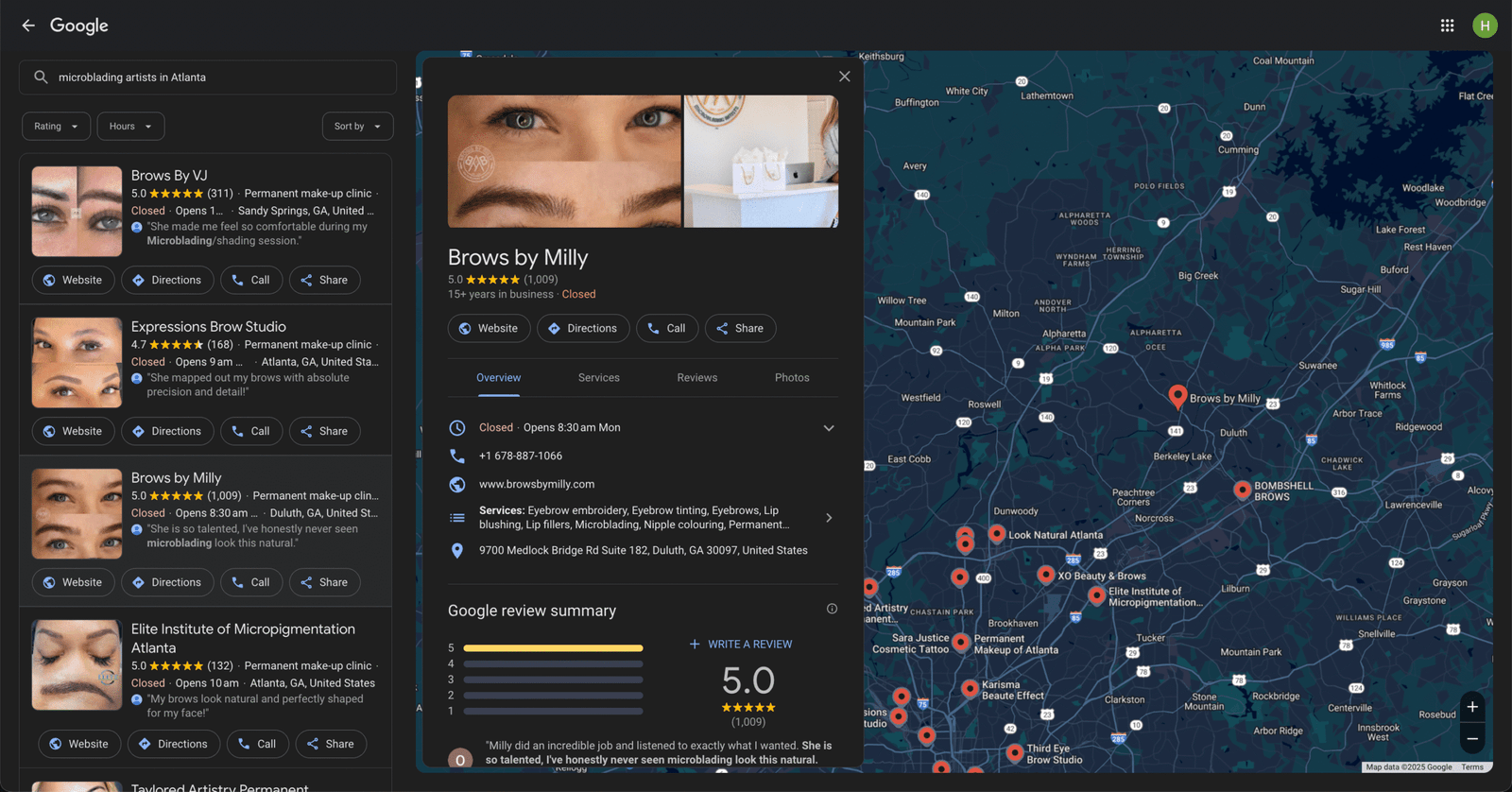Select the BOMBSHELL BROWS map pin

click(x=1243, y=490)
